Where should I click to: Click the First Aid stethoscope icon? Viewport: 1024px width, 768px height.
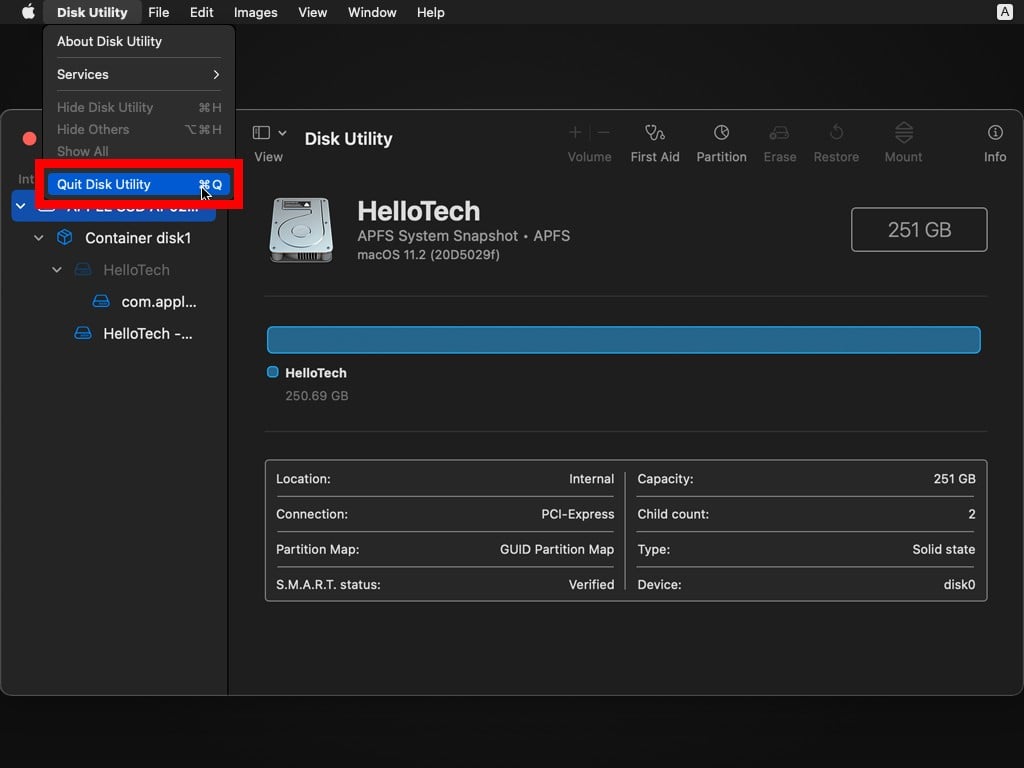pyautogui.click(x=655, y=133)
